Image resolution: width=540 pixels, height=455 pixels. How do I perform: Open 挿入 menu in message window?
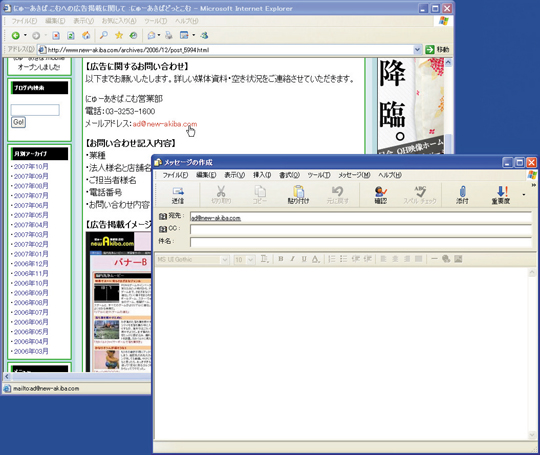(x=262, y=175)
